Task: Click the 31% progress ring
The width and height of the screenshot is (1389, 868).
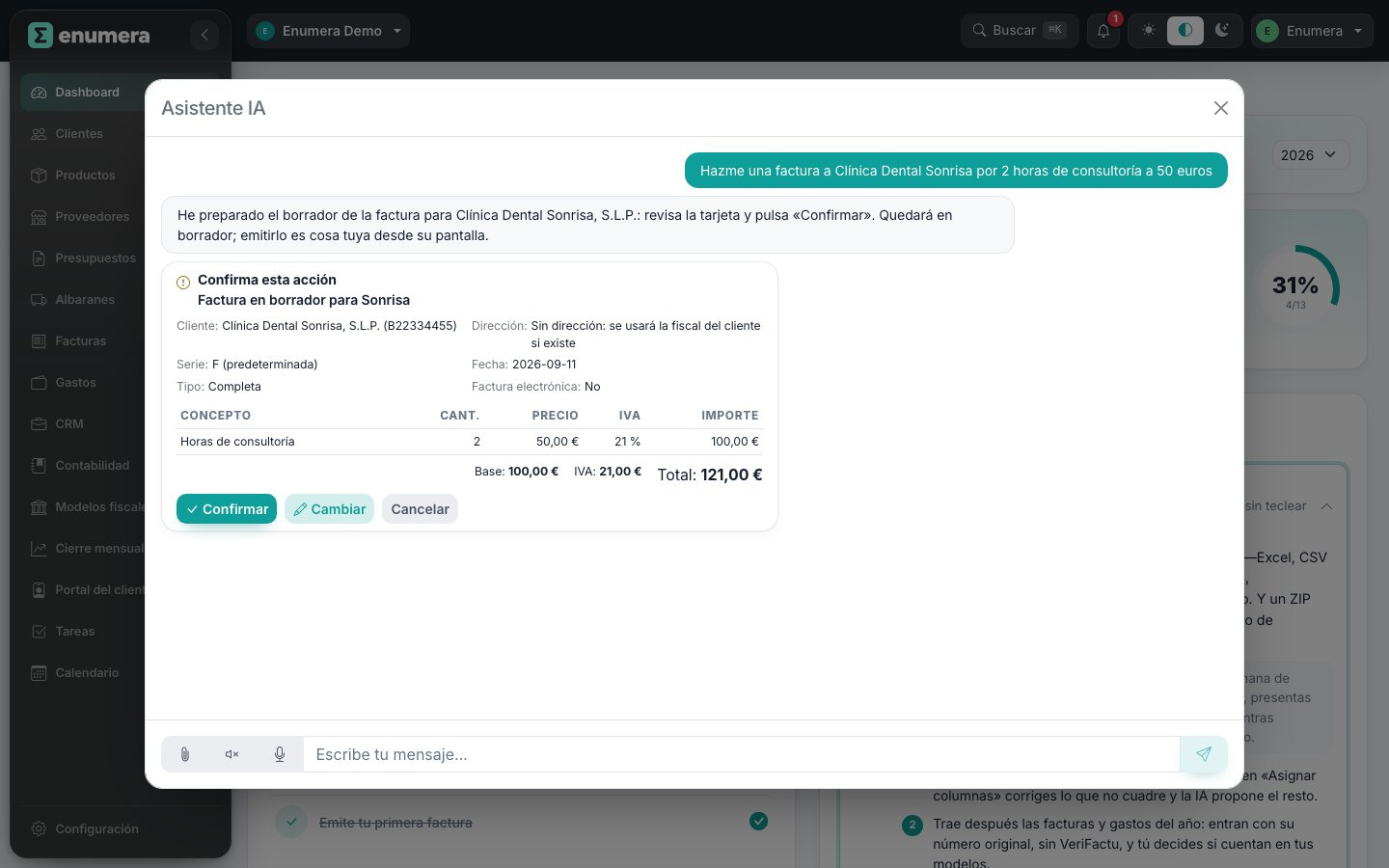Action: 1295,288
